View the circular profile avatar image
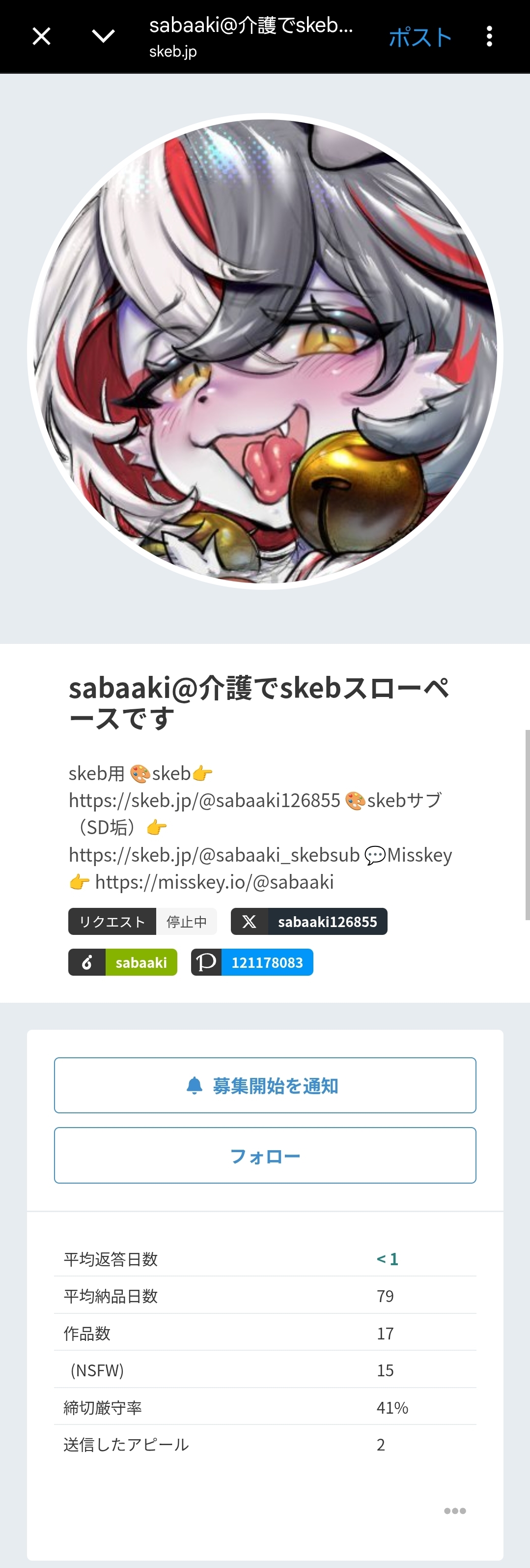Viewport: 530px width, 1568px height. coord(265,352)
